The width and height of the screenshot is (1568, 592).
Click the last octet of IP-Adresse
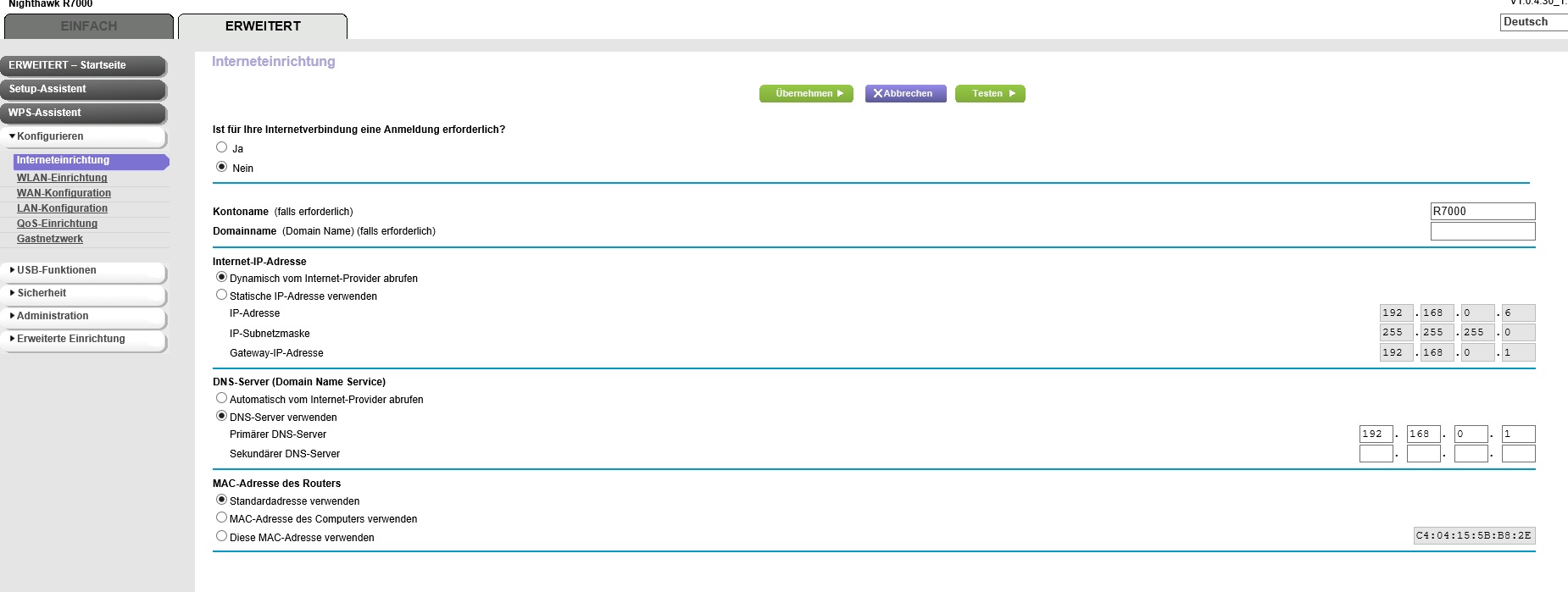[x=1518, y=313]
